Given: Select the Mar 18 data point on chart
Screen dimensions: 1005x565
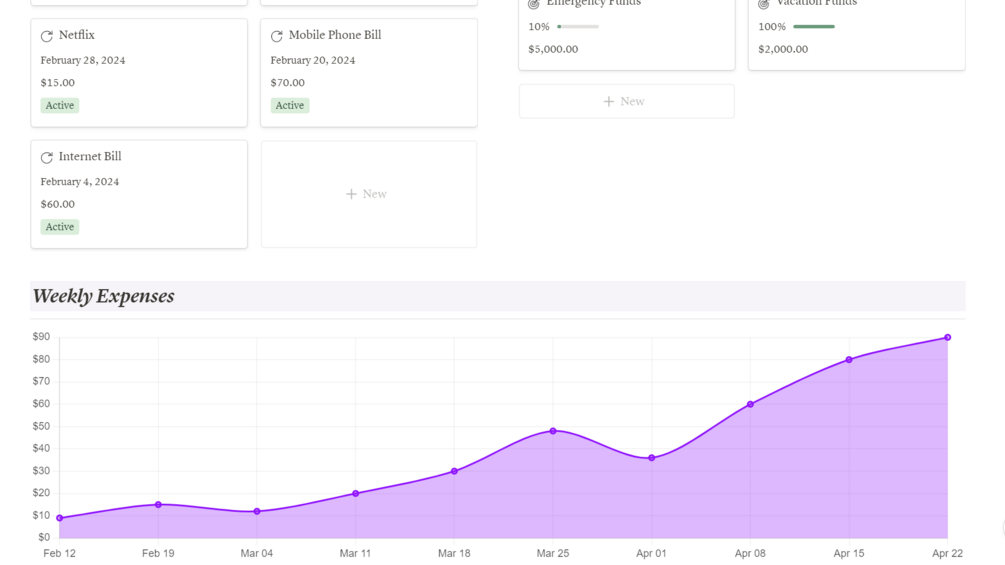Looking at the screenshot, I should 454,471.
